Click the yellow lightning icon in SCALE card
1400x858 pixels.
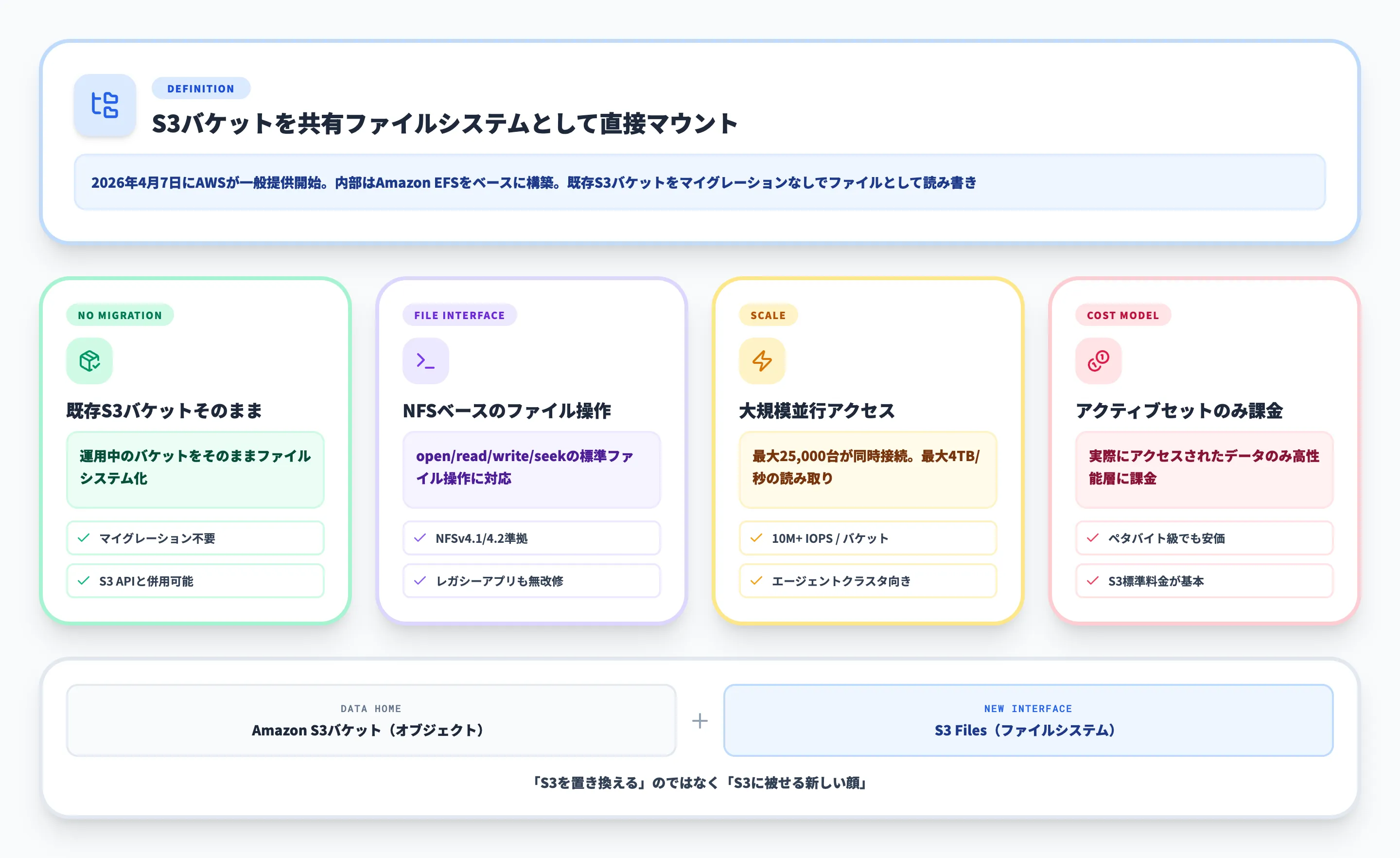762,360
